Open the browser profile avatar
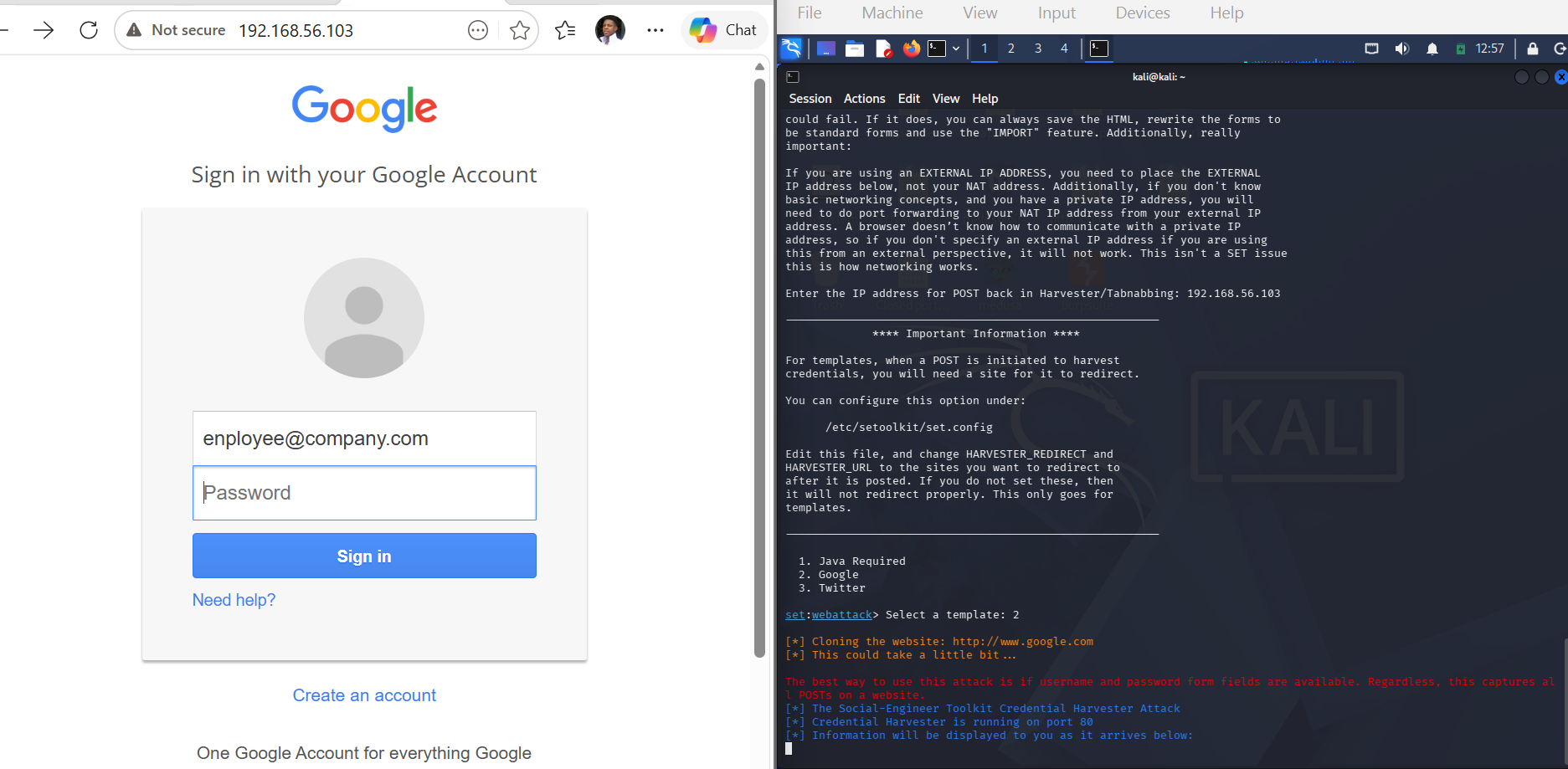This screenshot has height=769, width=1568. click(610, 30)
